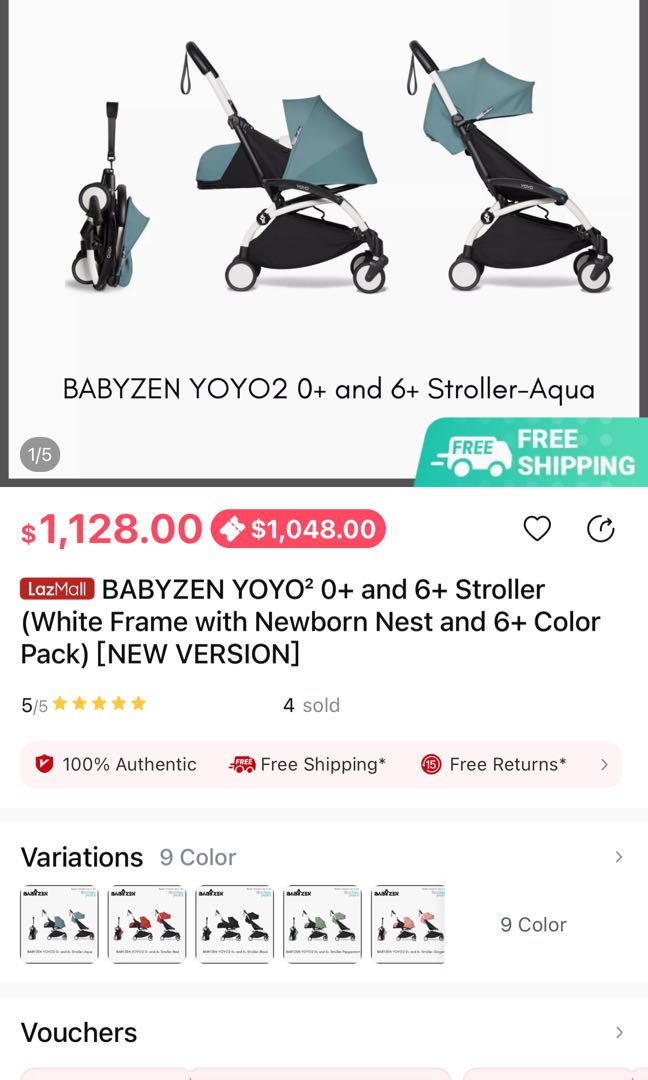
Task: Expand the service guarantees row chevron
Action: coord(603,764)
